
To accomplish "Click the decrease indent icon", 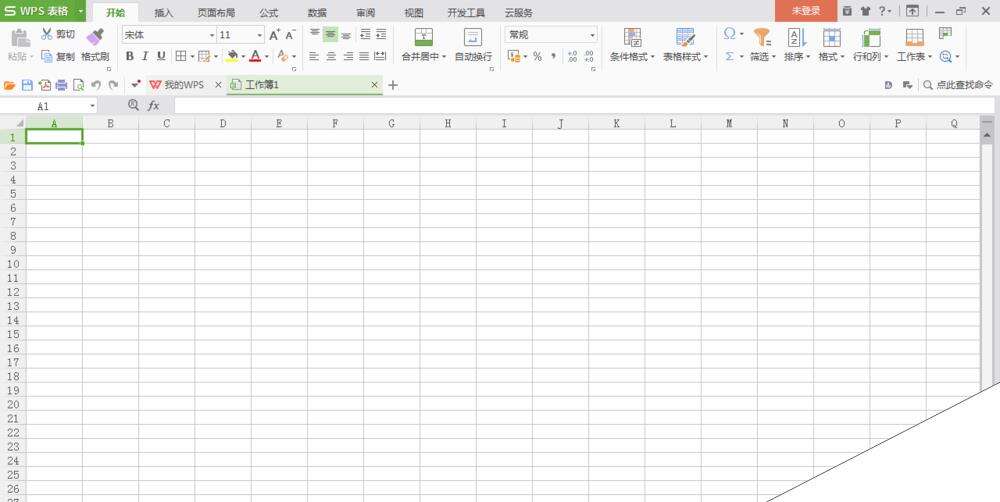I will tap(365, 34).
